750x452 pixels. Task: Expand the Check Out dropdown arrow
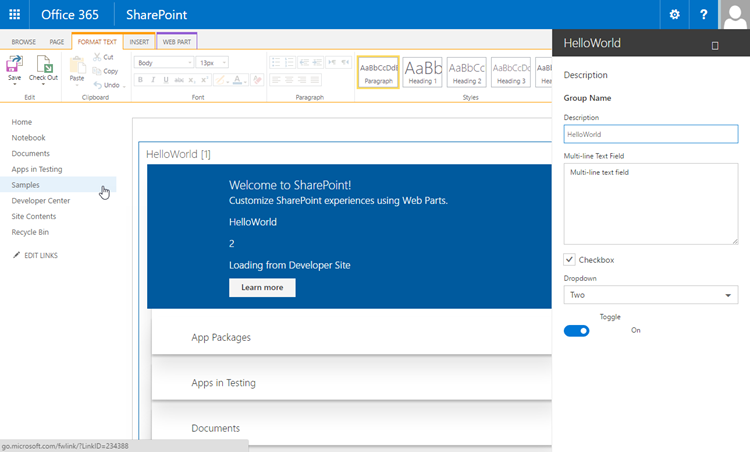coord(43,84)
